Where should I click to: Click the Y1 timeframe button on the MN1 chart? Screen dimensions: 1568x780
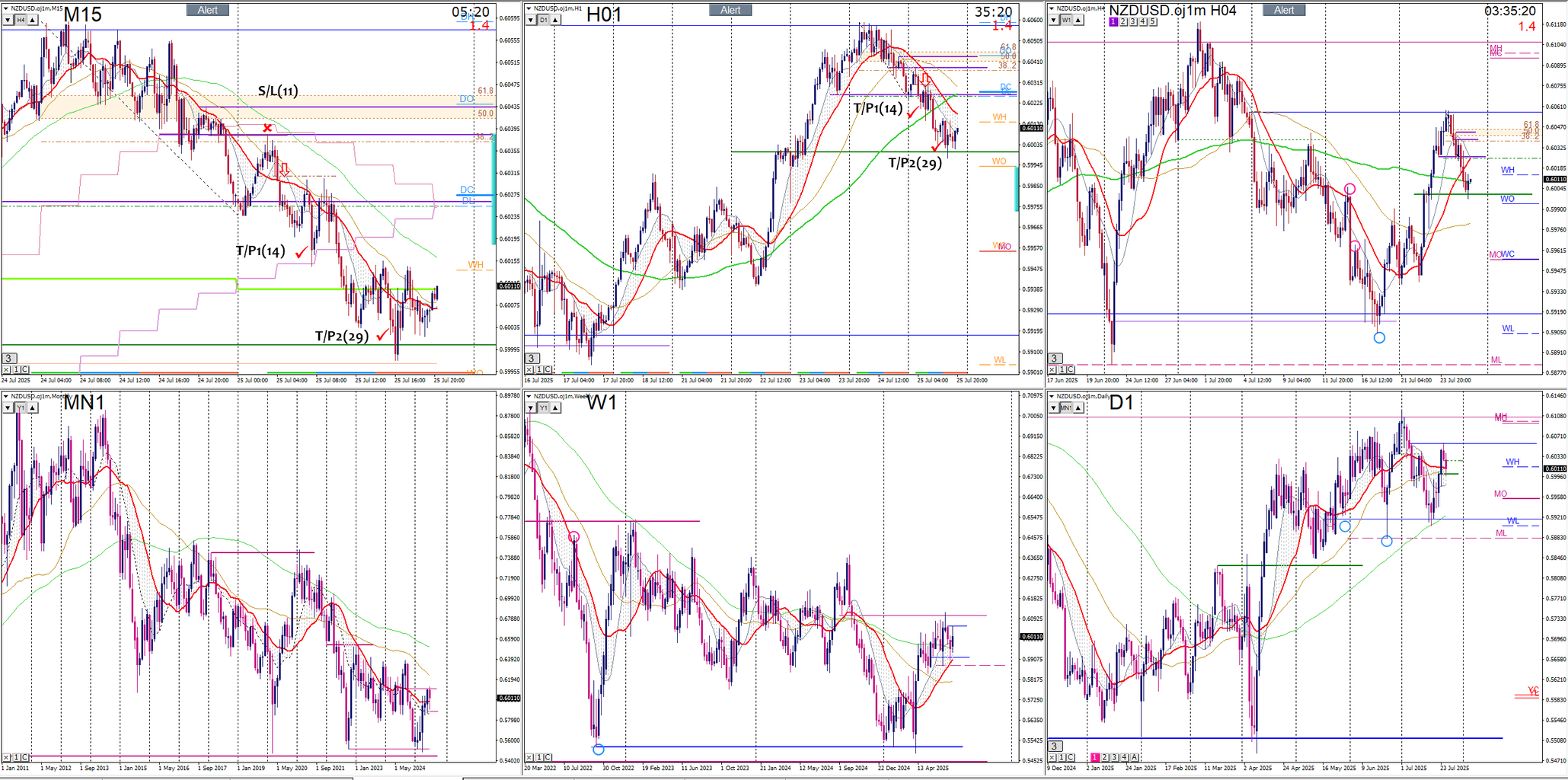[x=20, y=408]
